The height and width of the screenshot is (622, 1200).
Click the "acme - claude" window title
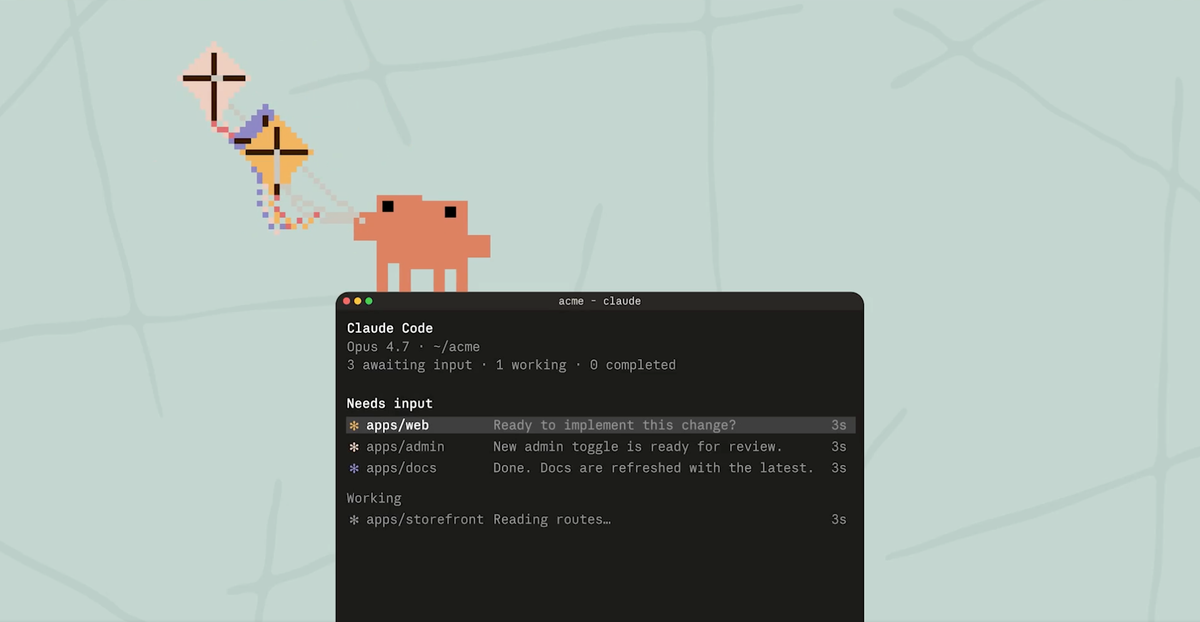click(x=600, y=301)
